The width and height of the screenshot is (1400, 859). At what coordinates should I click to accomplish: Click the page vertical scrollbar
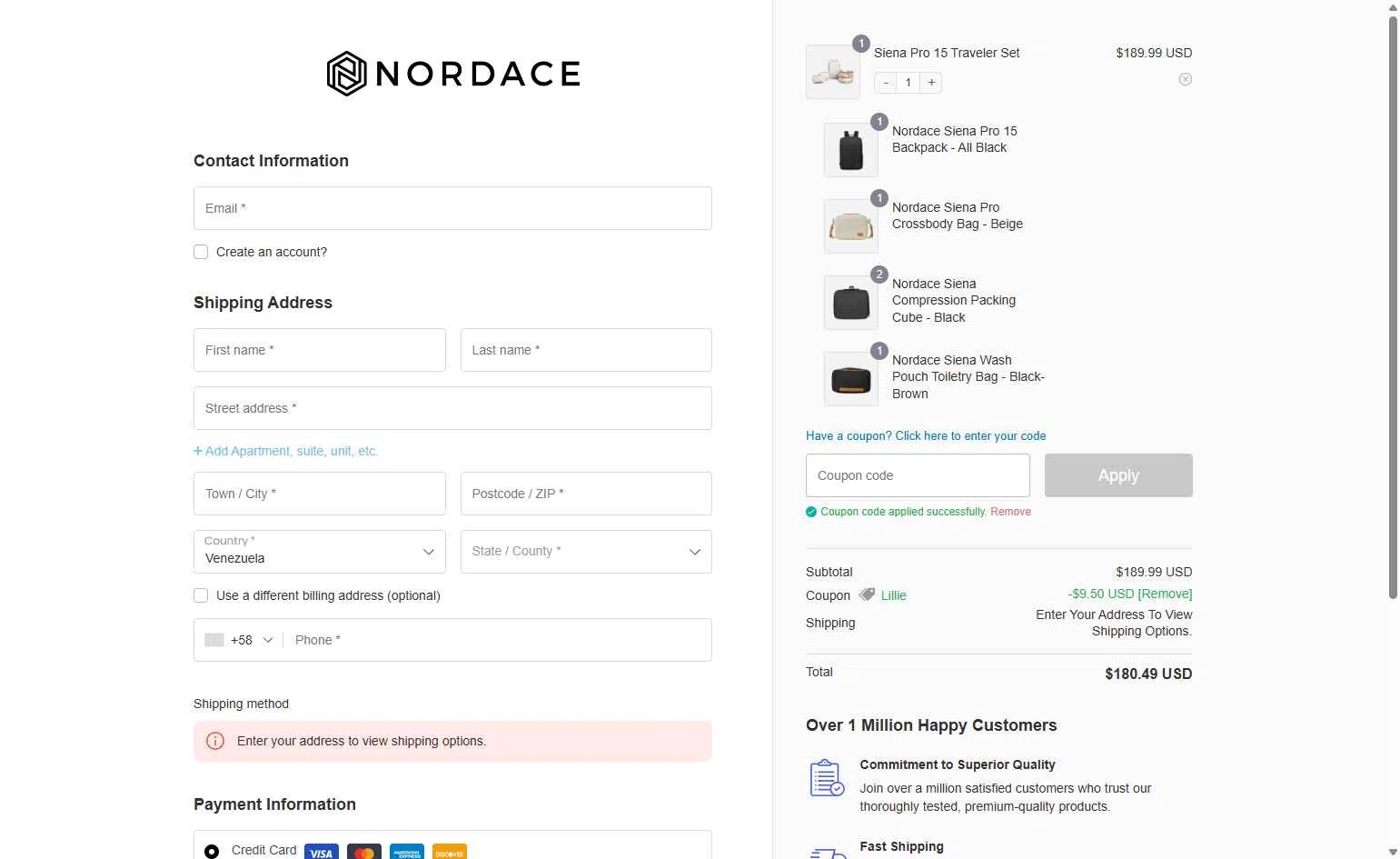coord(1393,307)
